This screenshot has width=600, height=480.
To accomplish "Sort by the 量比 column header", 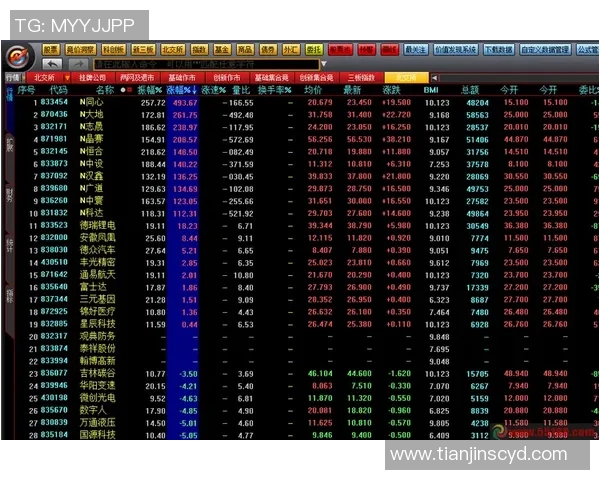I will pyautogui.click(x=241, y=90).
